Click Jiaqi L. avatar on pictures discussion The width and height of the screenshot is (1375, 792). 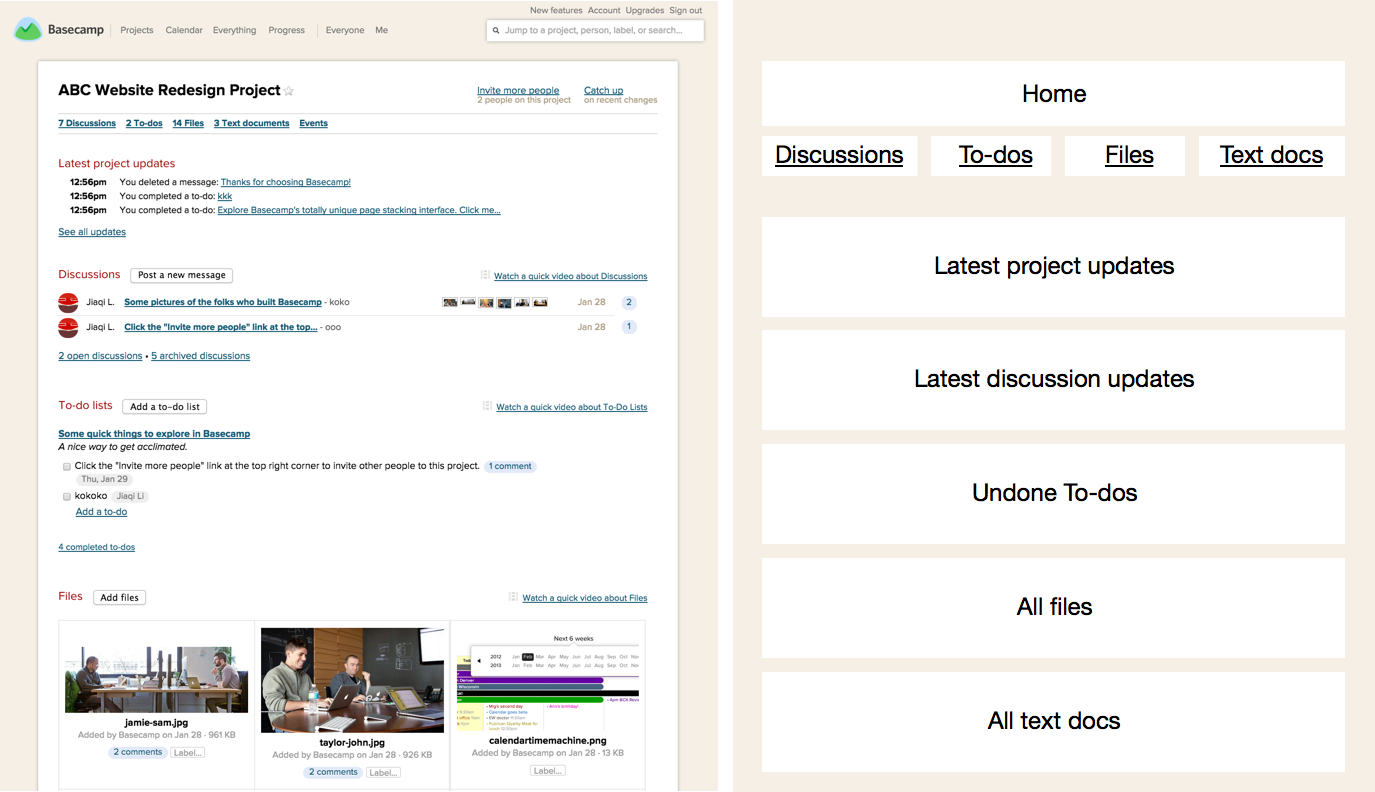68,302
